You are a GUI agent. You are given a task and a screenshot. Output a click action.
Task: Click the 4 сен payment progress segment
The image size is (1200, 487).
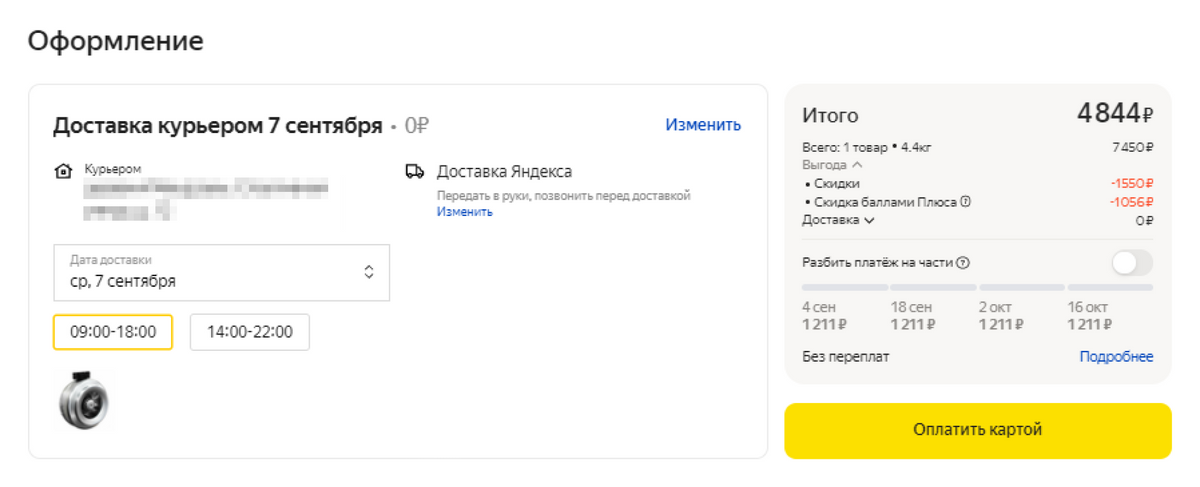click(844, 287)
